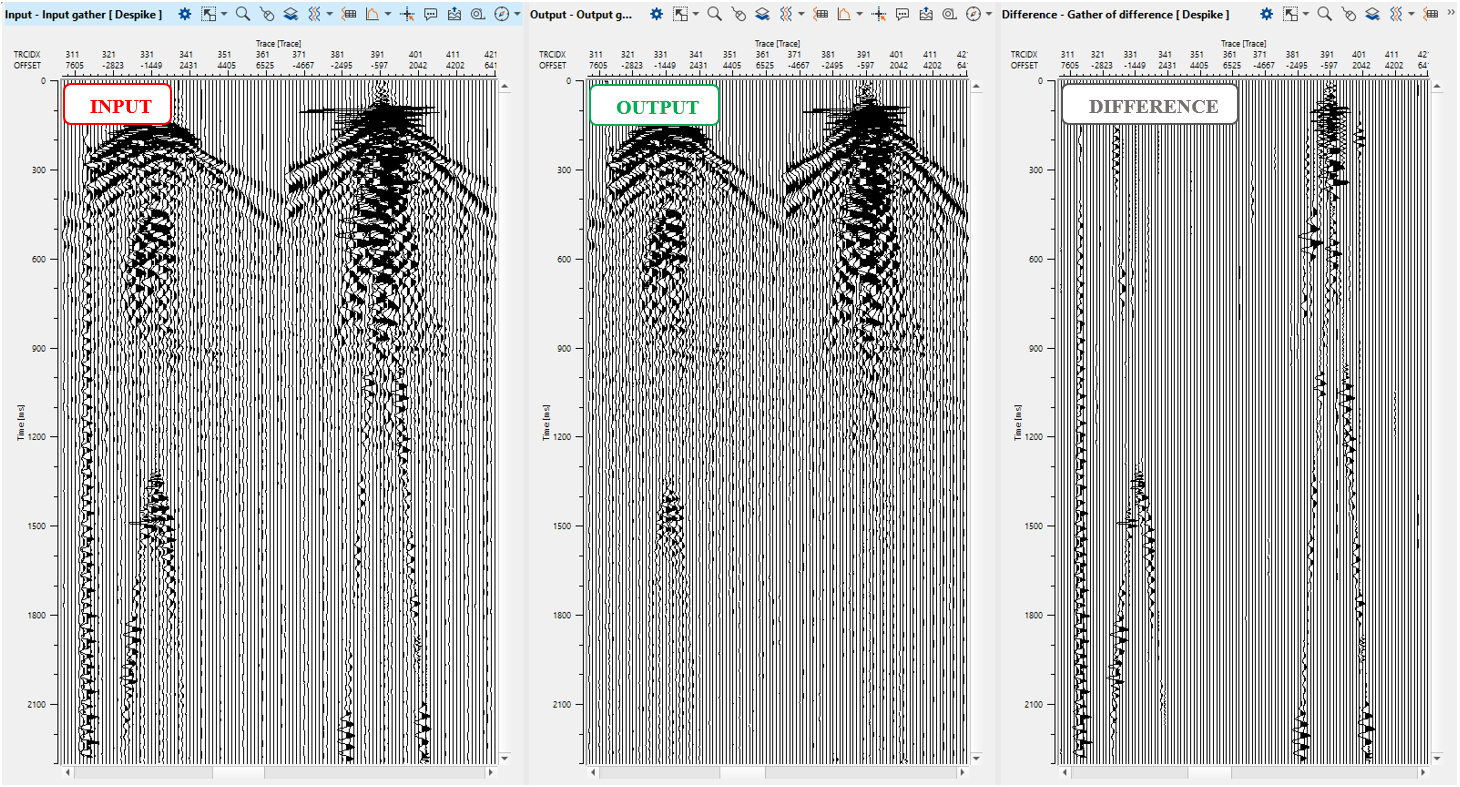Toggle the selection tool in Output panel
Viewport: 1460px width, 787px height.
coord(680,14)
